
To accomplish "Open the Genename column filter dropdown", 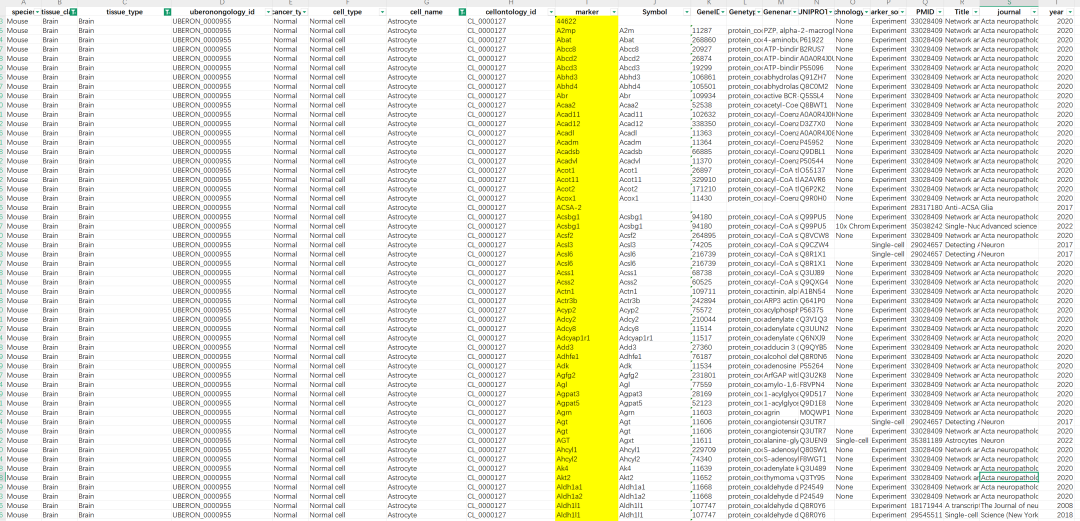I will (x=793, y=13).
